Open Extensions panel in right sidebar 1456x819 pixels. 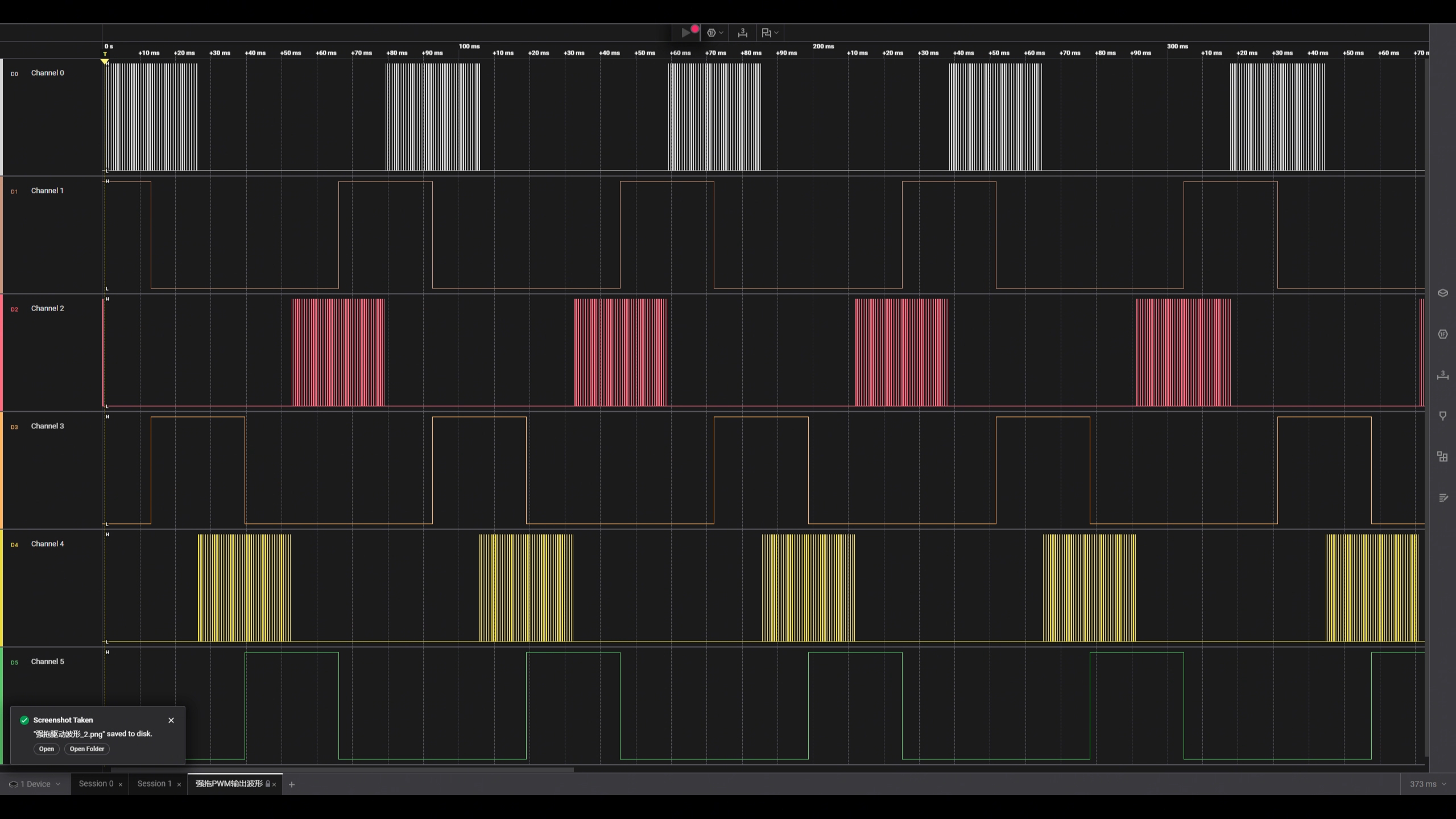(1442, 457)
